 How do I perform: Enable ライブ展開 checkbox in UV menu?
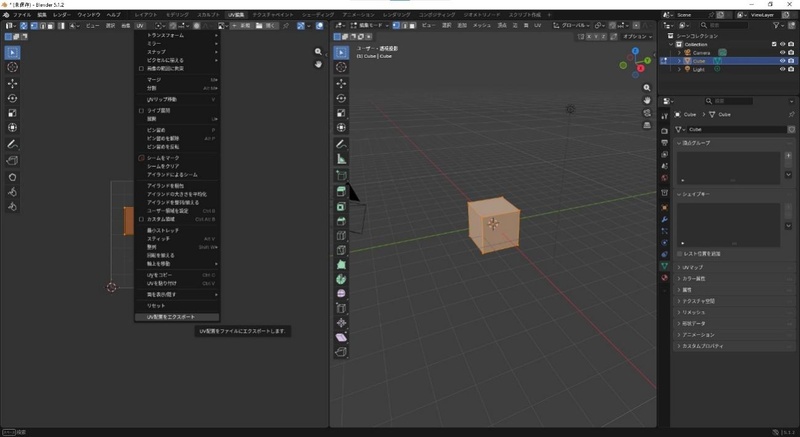click(141, 110)
